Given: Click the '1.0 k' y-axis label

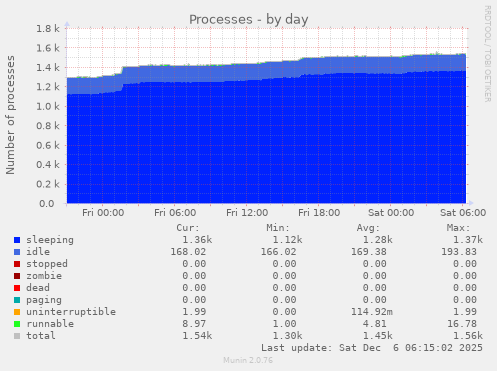Looking at the screenshot, I should pos(48,106).
